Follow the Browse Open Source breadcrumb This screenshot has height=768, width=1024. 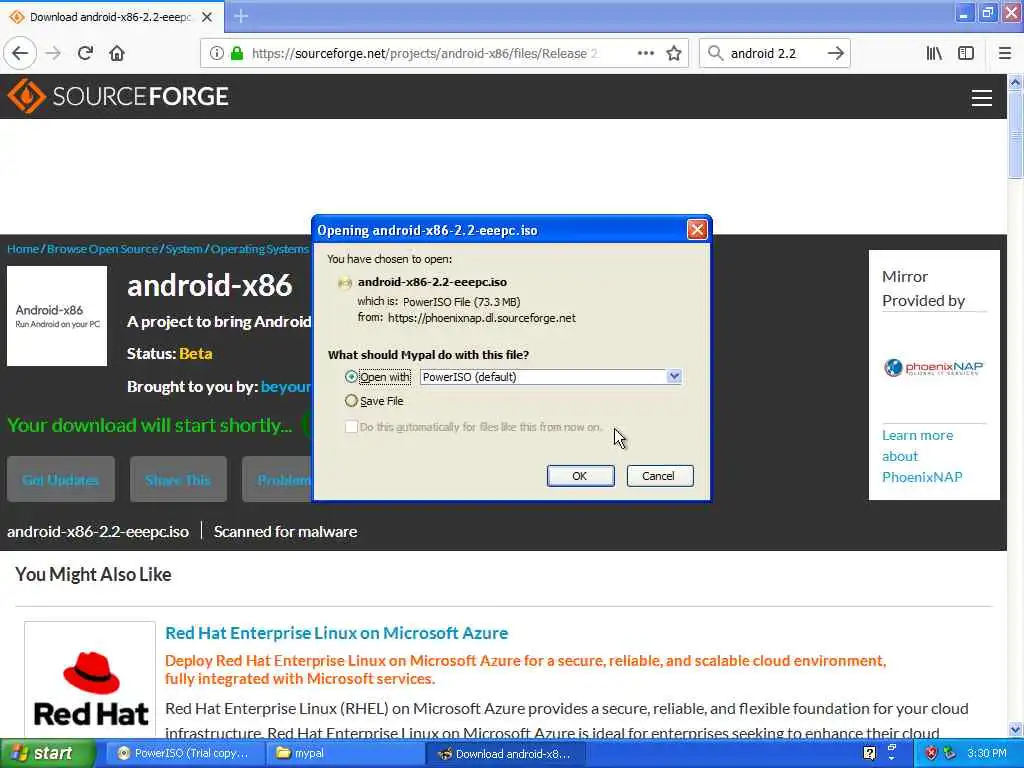(103, 249)
